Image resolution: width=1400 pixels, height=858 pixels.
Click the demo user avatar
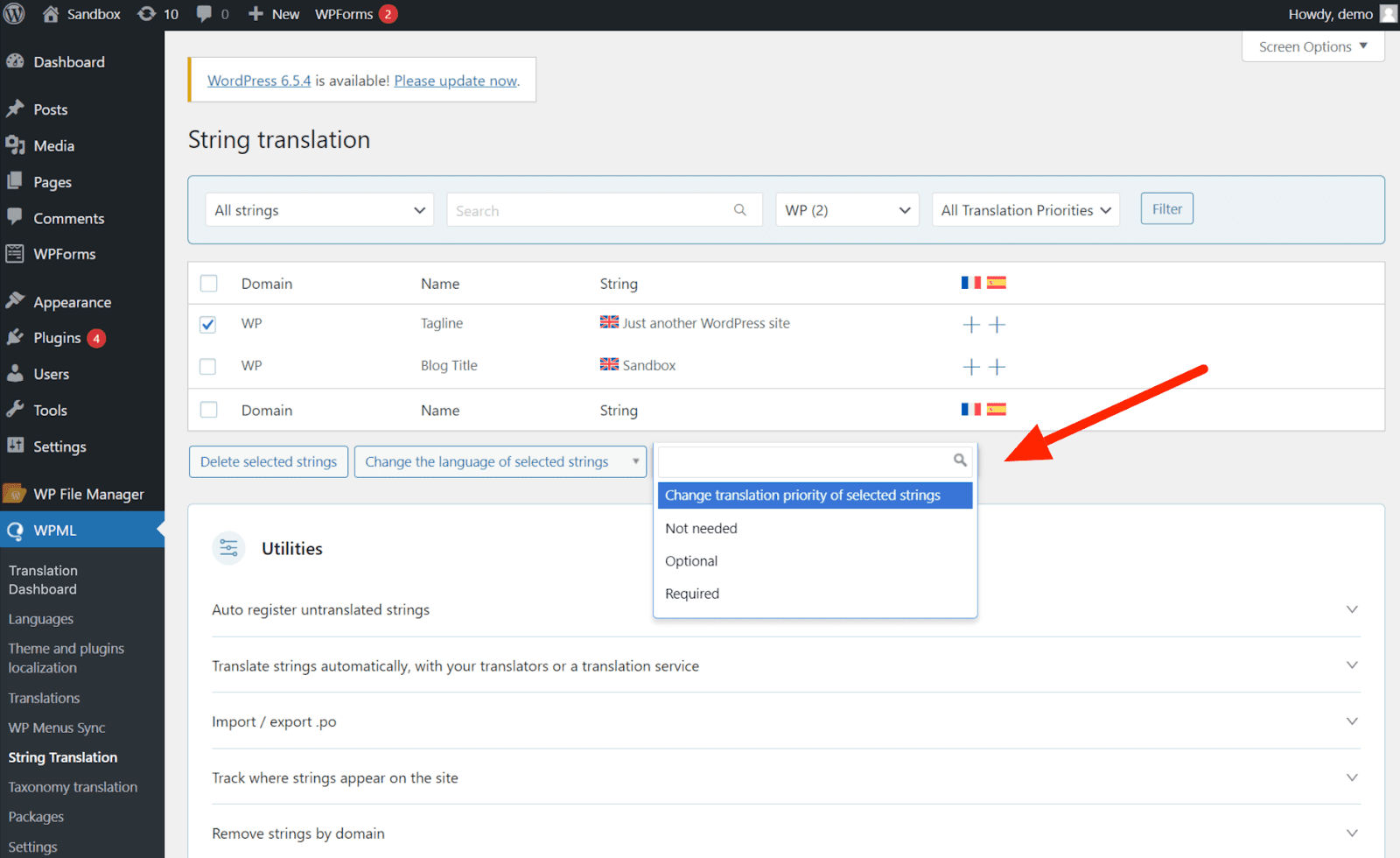pyautogui.click(x=1388, y=14)
